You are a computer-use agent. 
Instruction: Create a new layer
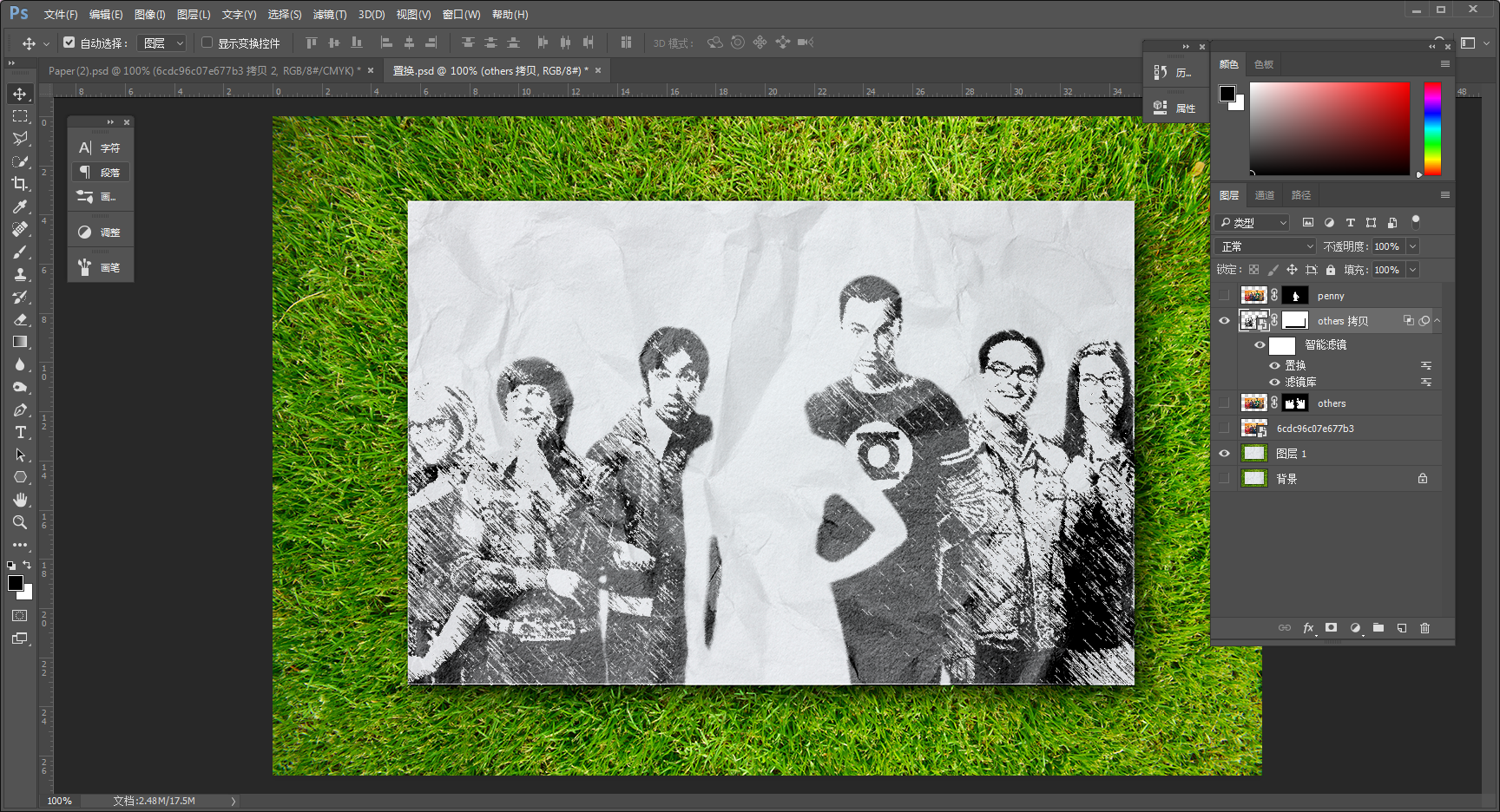tap(1402, 628)
